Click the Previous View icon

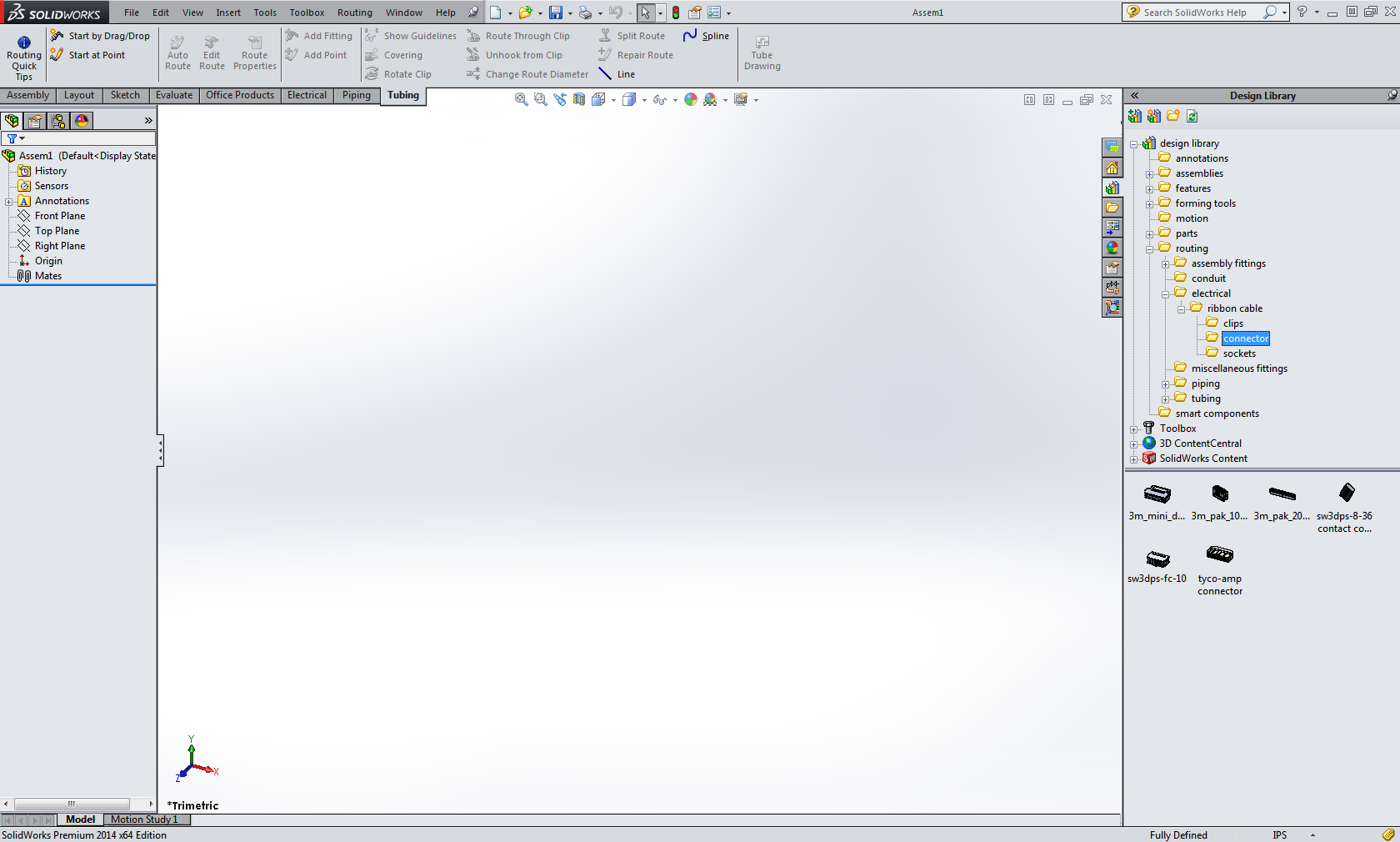[x=559, y=99]
